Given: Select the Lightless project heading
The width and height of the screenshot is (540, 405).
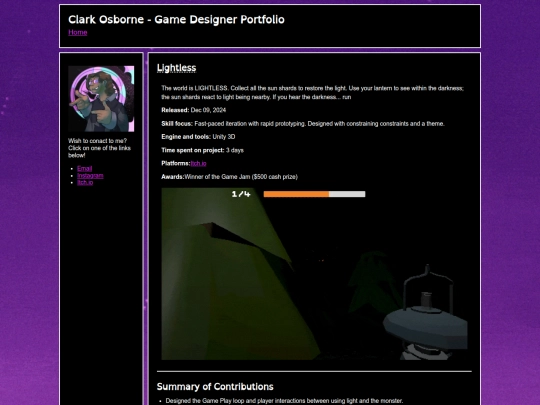Looking at the screenshot, I should coord(176,68).
